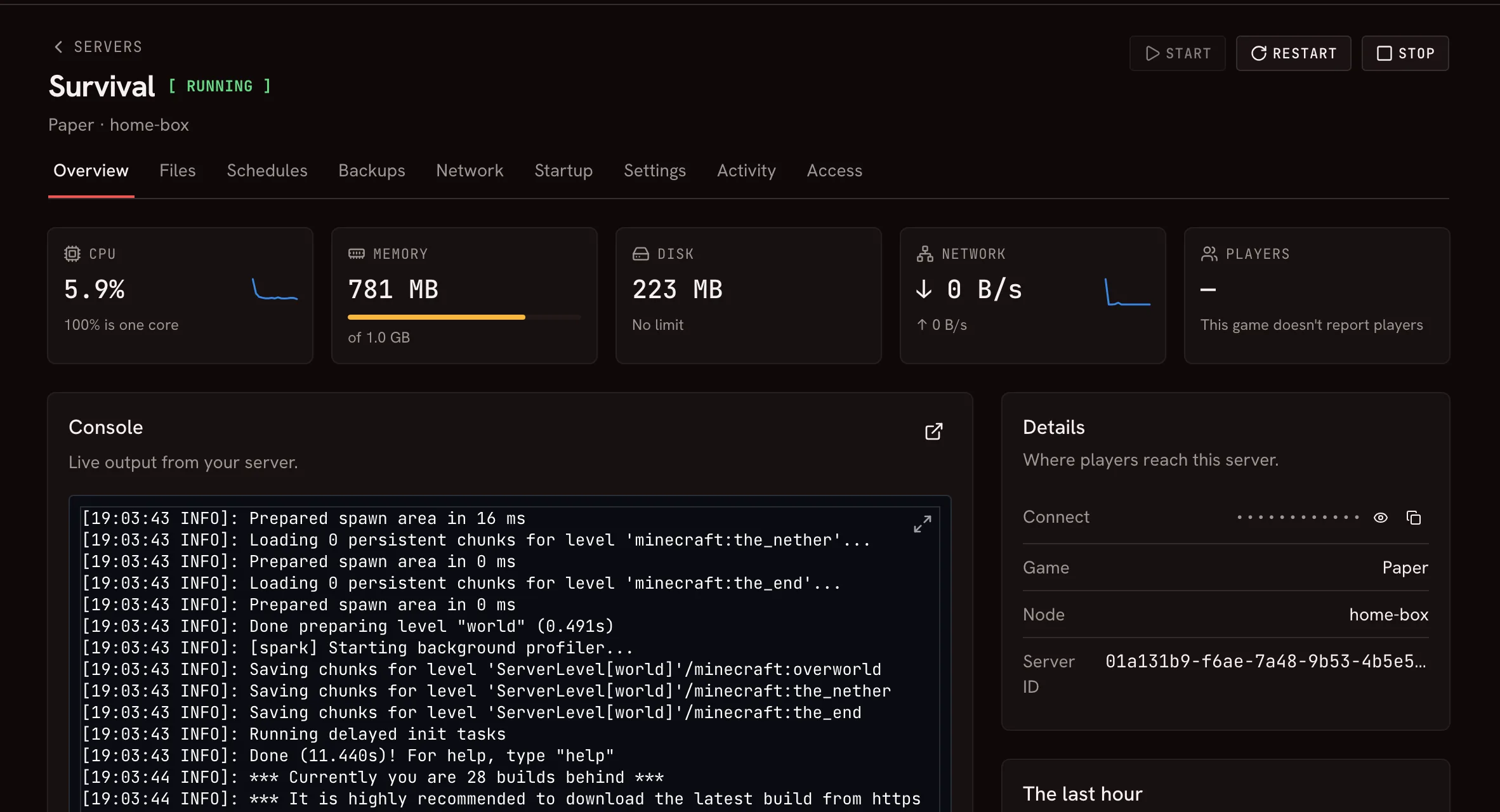Viewport: 1500px width, 812px height.
Task: Open the Network tab
Action: tap(470, 171)
